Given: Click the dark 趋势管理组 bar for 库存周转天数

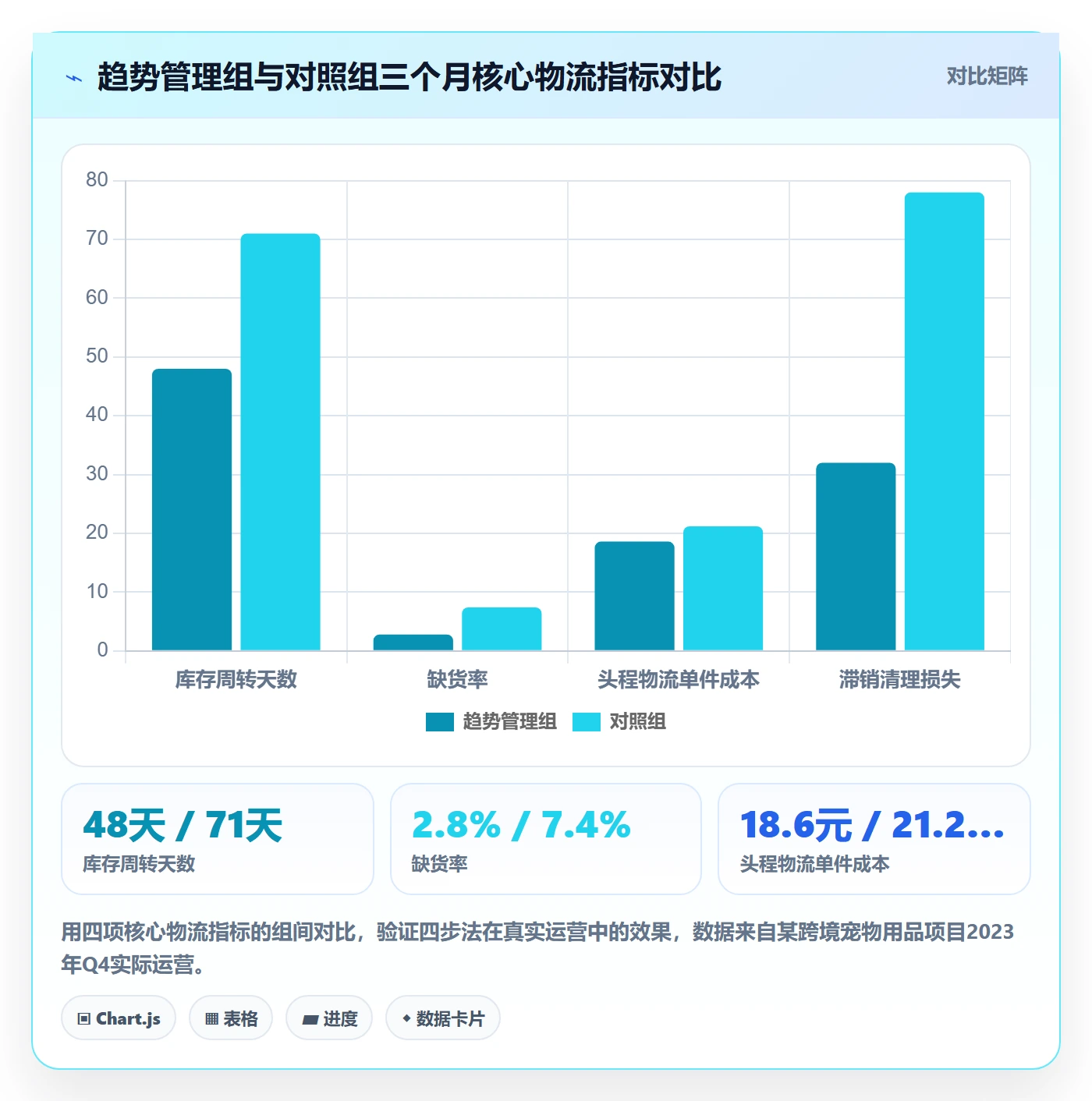Looking at the screenshot, I should pyautogui.click(x=192, y=509).
